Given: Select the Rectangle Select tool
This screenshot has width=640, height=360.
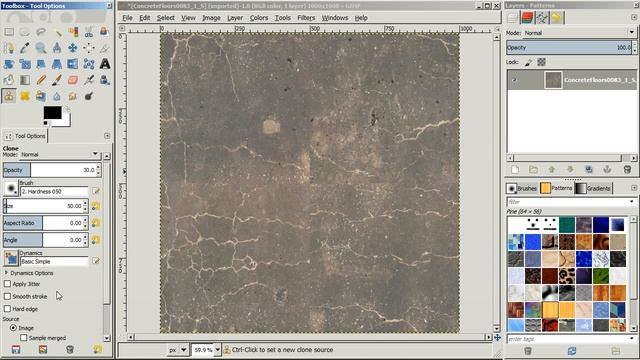Looking at the screenshot, I should (9, 32).
